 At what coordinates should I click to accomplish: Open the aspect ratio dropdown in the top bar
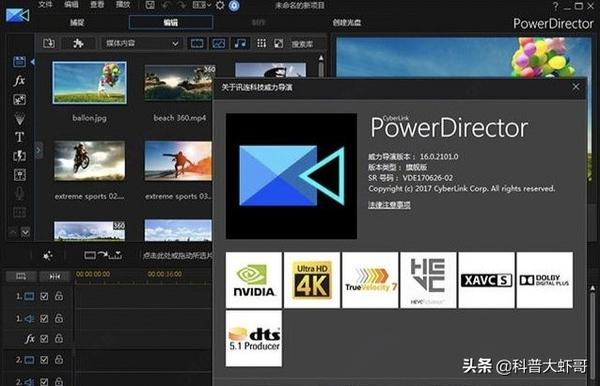(x=202, y=5)
